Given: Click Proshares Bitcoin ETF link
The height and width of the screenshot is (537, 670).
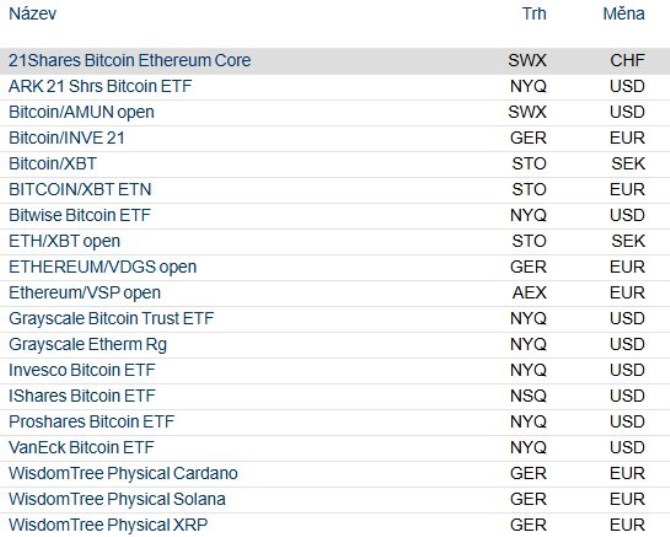Looking at the screenshot, I should (x=91, y=422).
